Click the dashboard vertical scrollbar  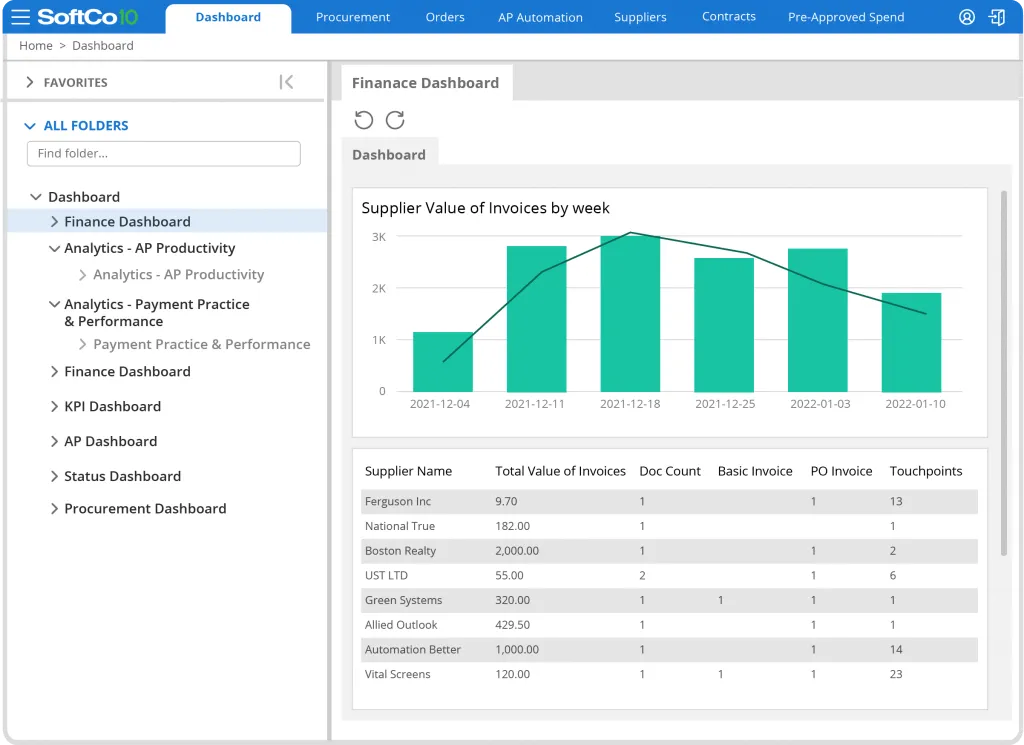point(1004,372)
